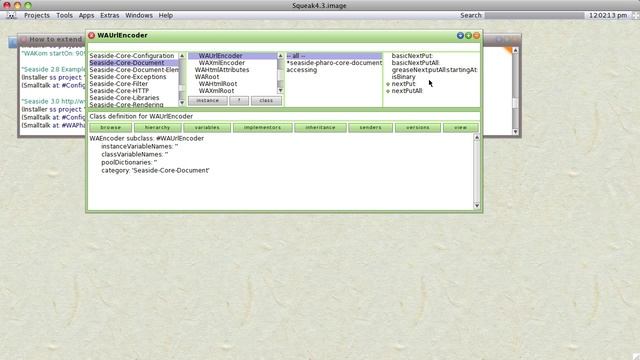Select accessing protocol
This screenshot has height=360, width=640.
point(334,70)
